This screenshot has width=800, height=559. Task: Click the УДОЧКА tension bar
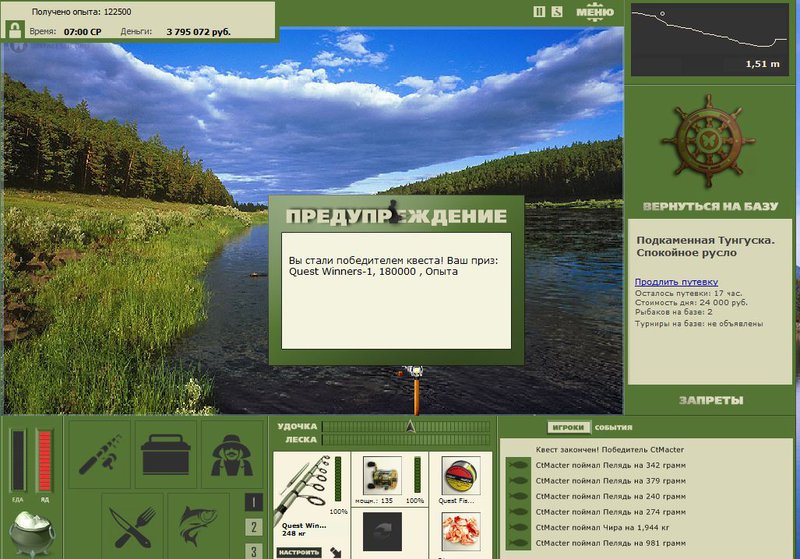point(406,426)
